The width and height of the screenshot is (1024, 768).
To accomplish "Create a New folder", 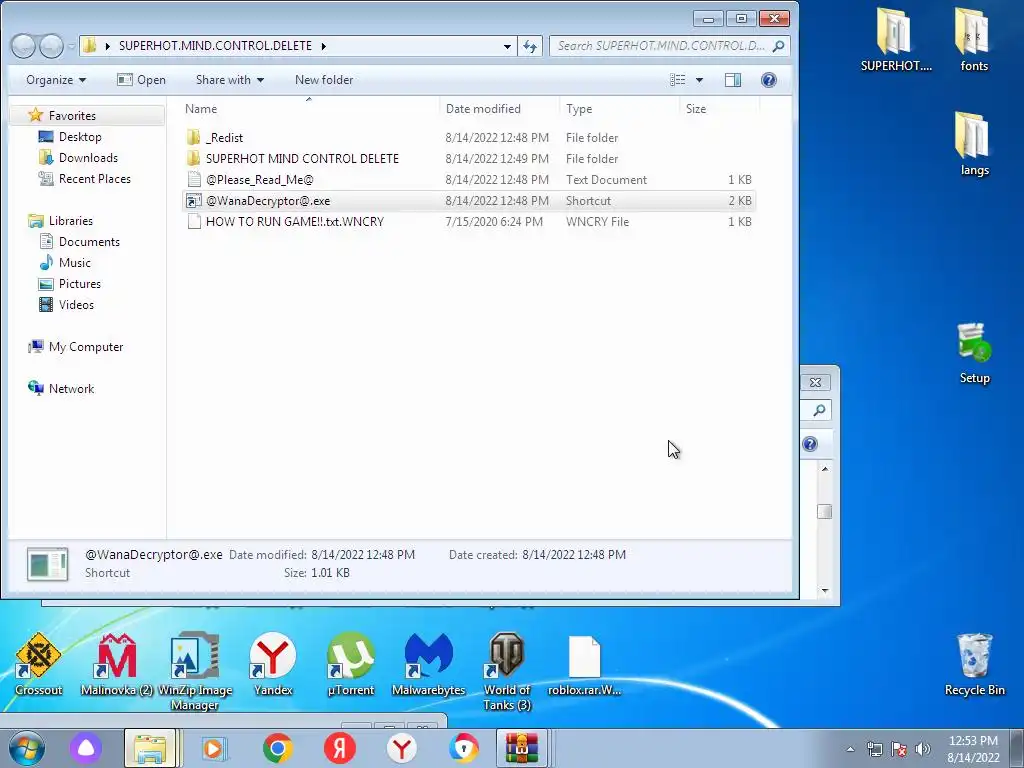I will pos(324,80).
